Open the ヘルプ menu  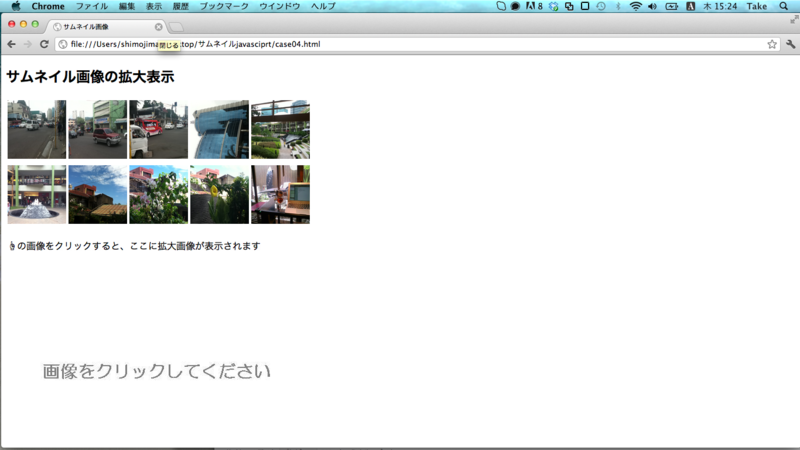click(x=323, y=6)
